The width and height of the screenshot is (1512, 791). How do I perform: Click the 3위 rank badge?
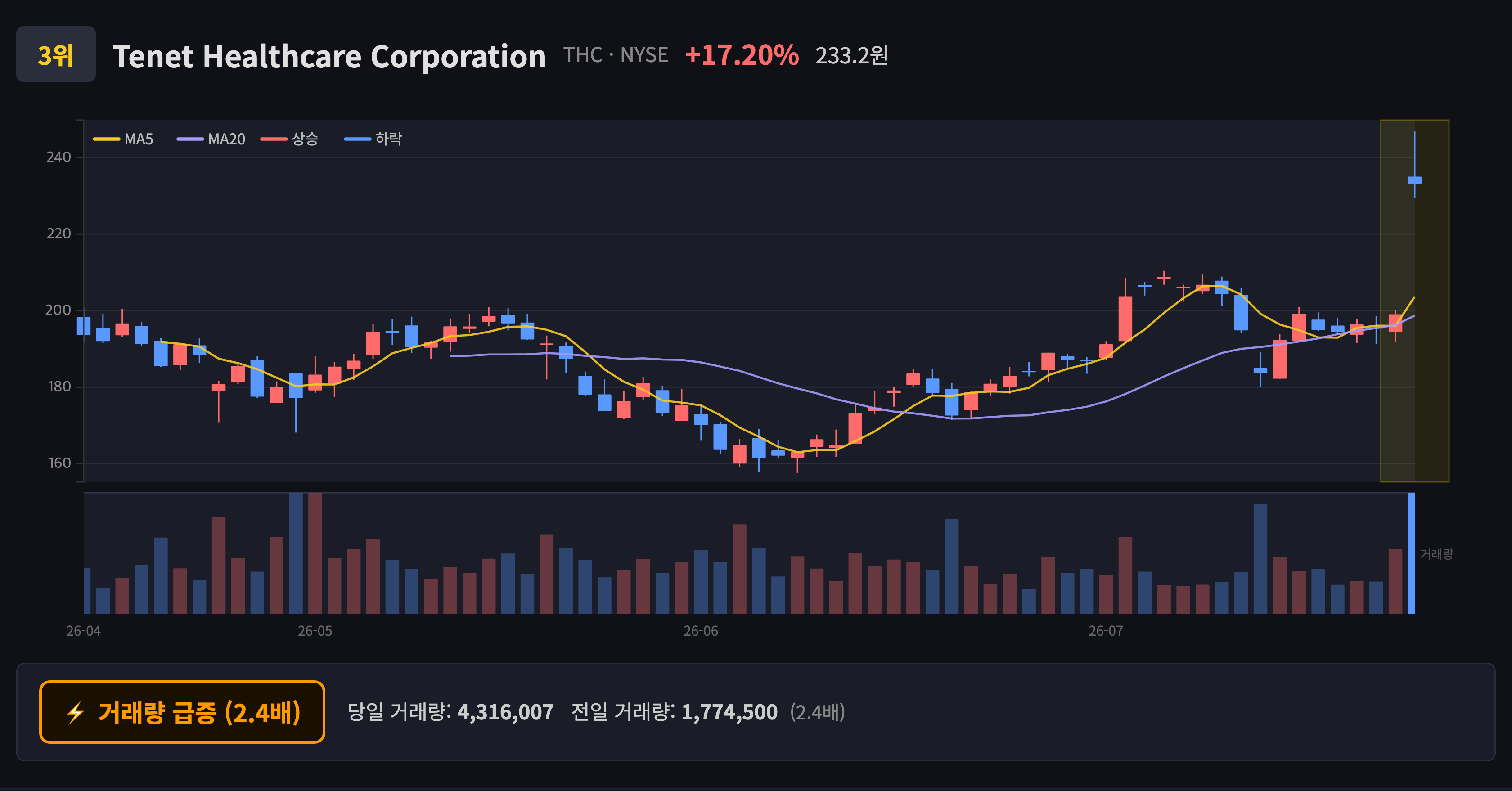56,54
